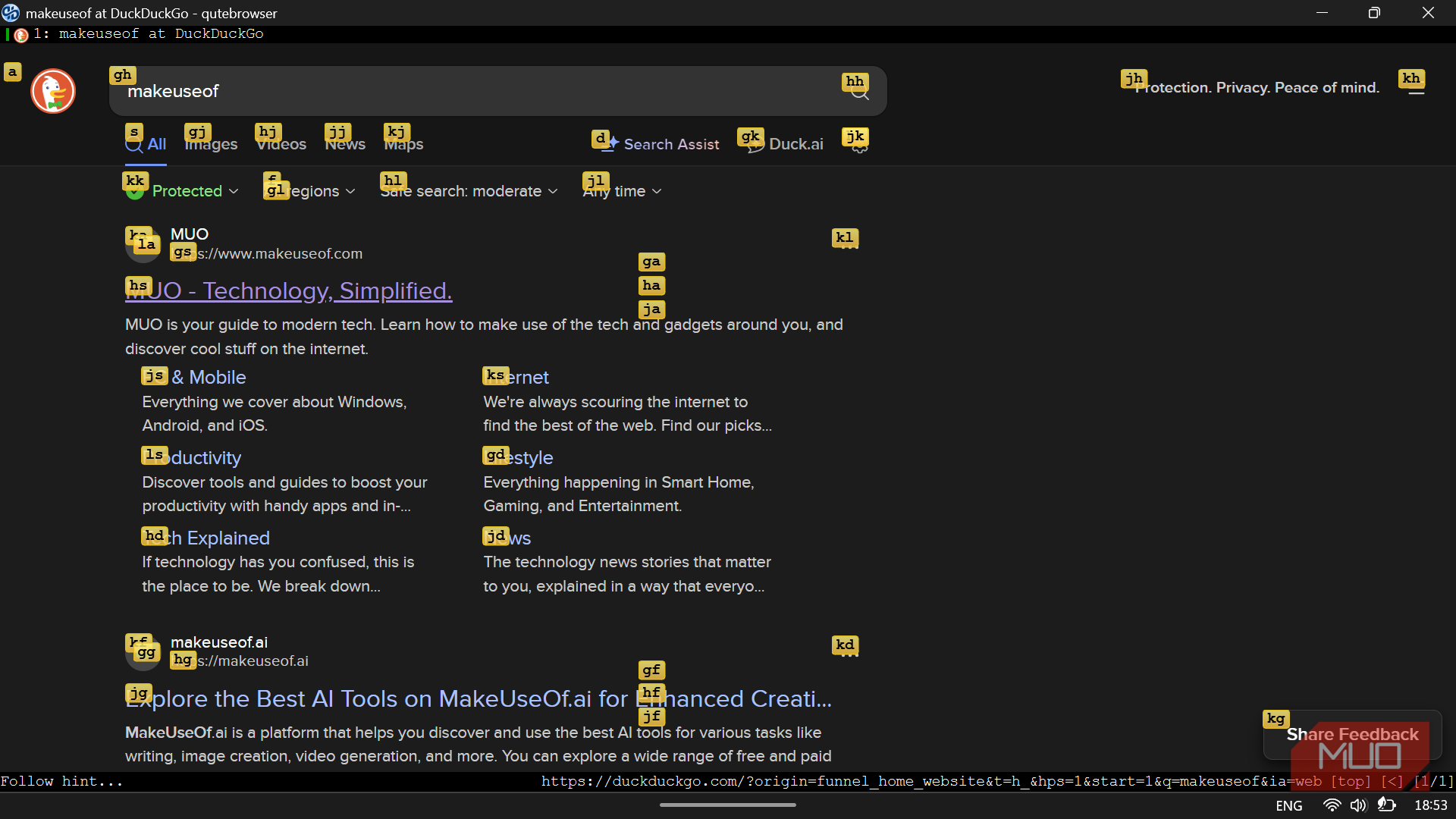Open the hamburger menu icon
This screenshot has width=1456, height=819.
(x=1416, y=88)
